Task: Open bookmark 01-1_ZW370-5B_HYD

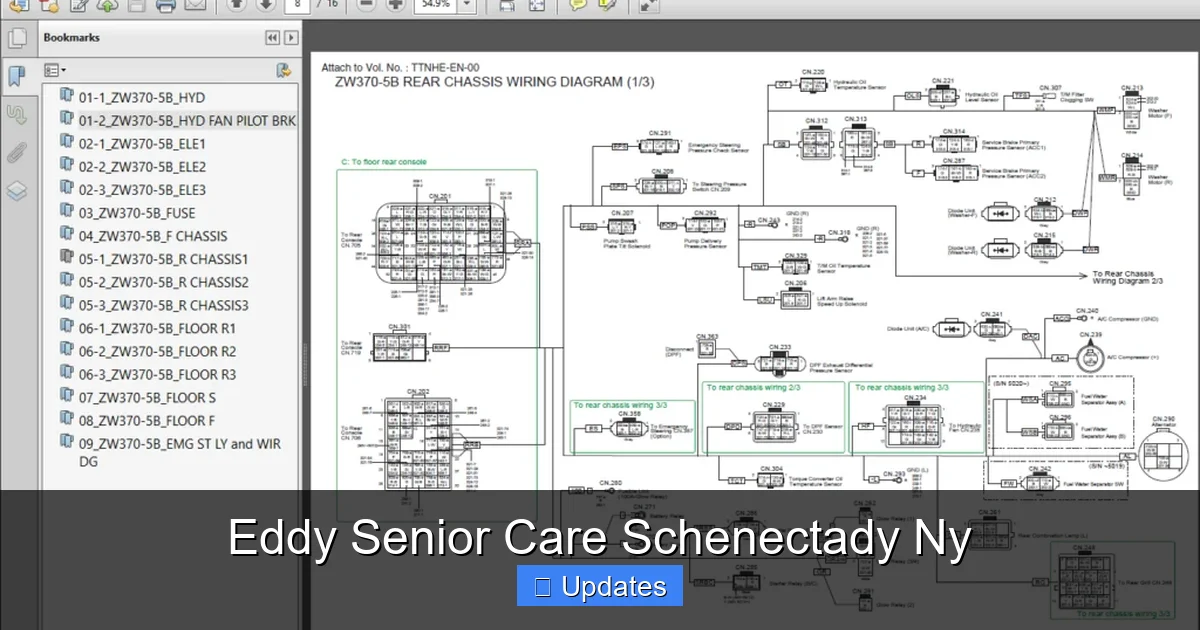Action: pyautogui.click(x=142, y=97)
